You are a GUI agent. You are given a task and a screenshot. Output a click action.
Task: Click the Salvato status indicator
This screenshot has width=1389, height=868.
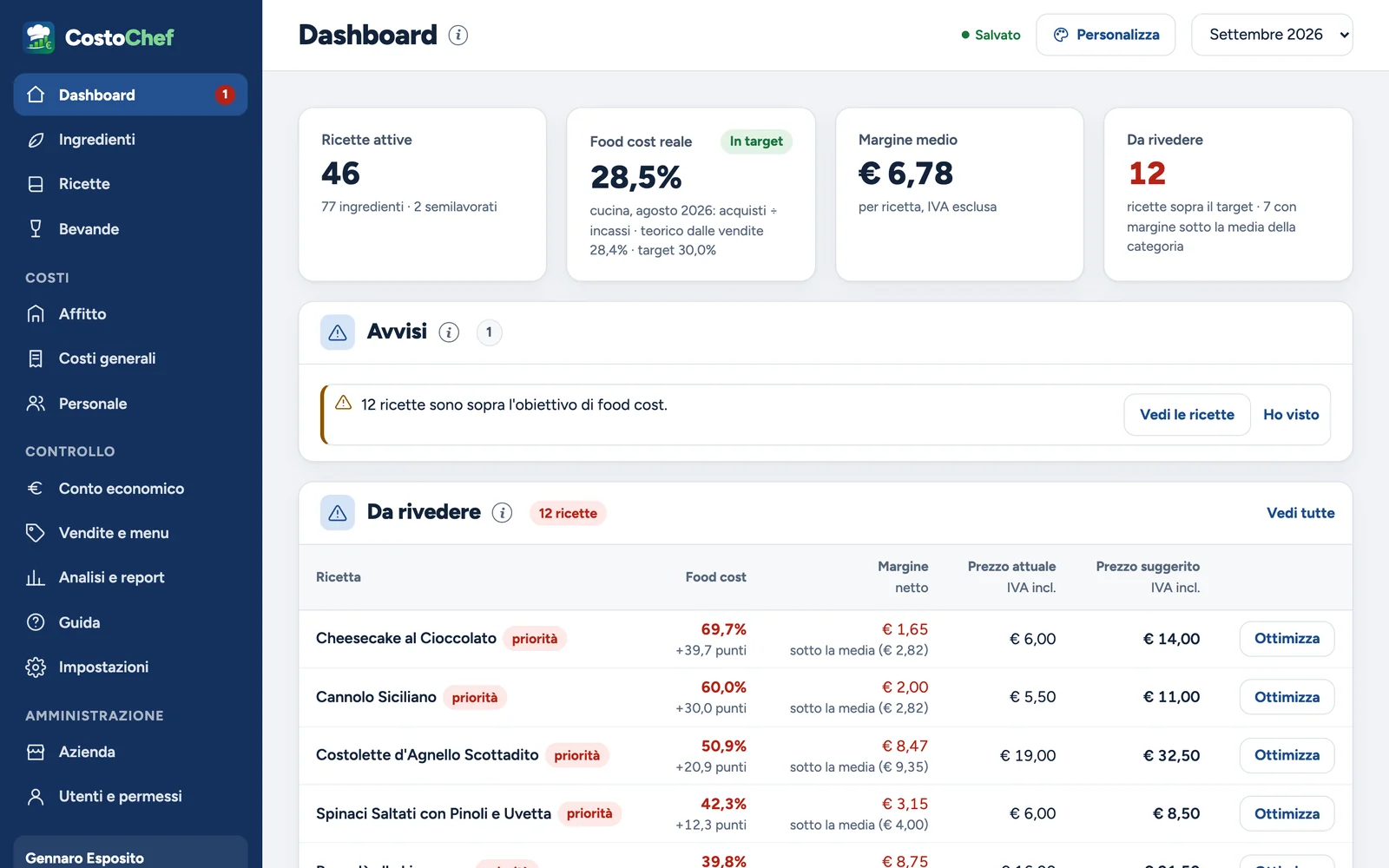click(x=991, y=35)
